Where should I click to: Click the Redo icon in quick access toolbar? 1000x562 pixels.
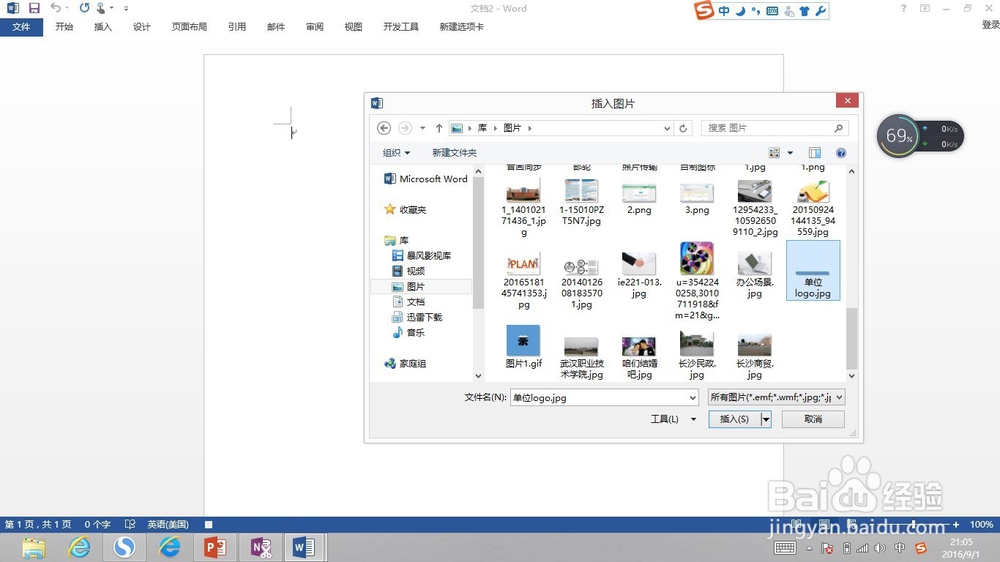click(84, 8)
